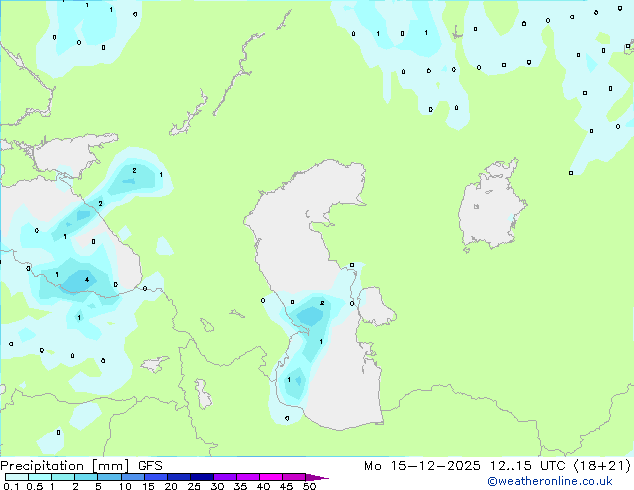Image resolution: width=634 pixels, height=490 pixels.
Task: Click the '15' legend scale label
Action: (148, 486)
